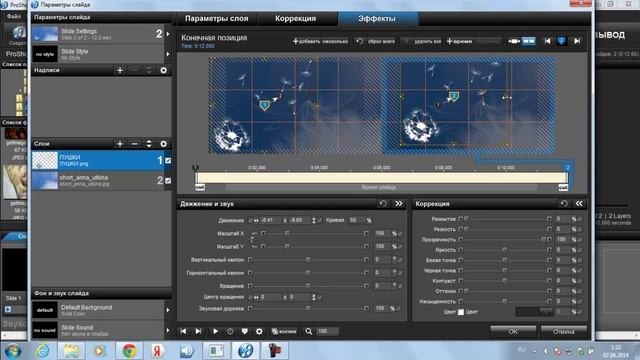The image size is (640, 360).
Task: Select the Эффекты tab
Action: pyautogui.click(x=377, y=19)
